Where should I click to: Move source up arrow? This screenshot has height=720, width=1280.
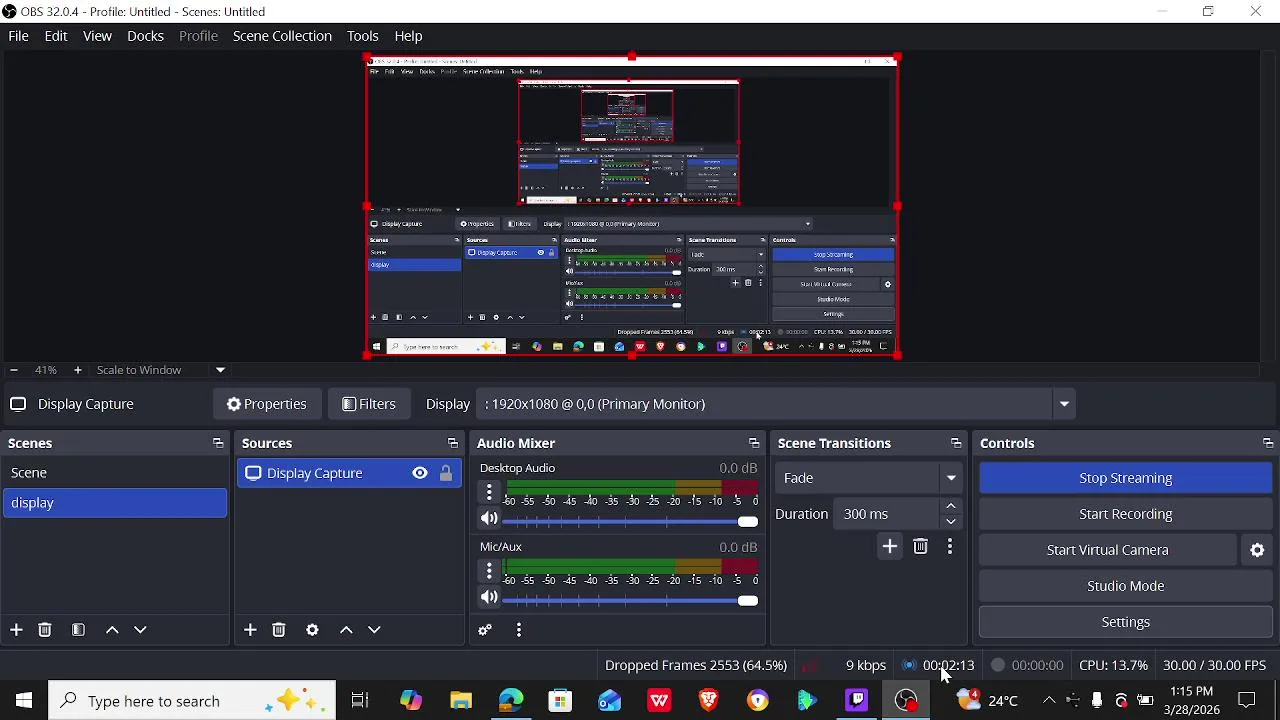click(346, 630)
